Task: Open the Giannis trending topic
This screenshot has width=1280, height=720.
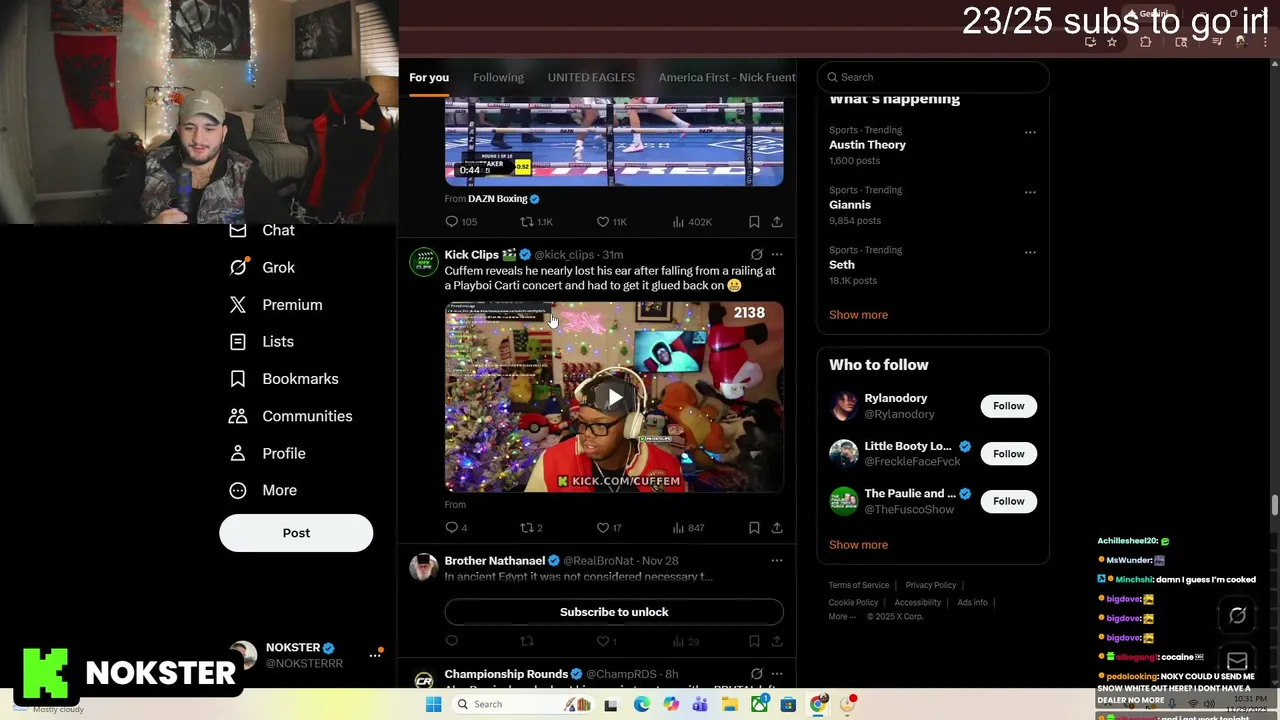Action: click(x=850, y=205)
